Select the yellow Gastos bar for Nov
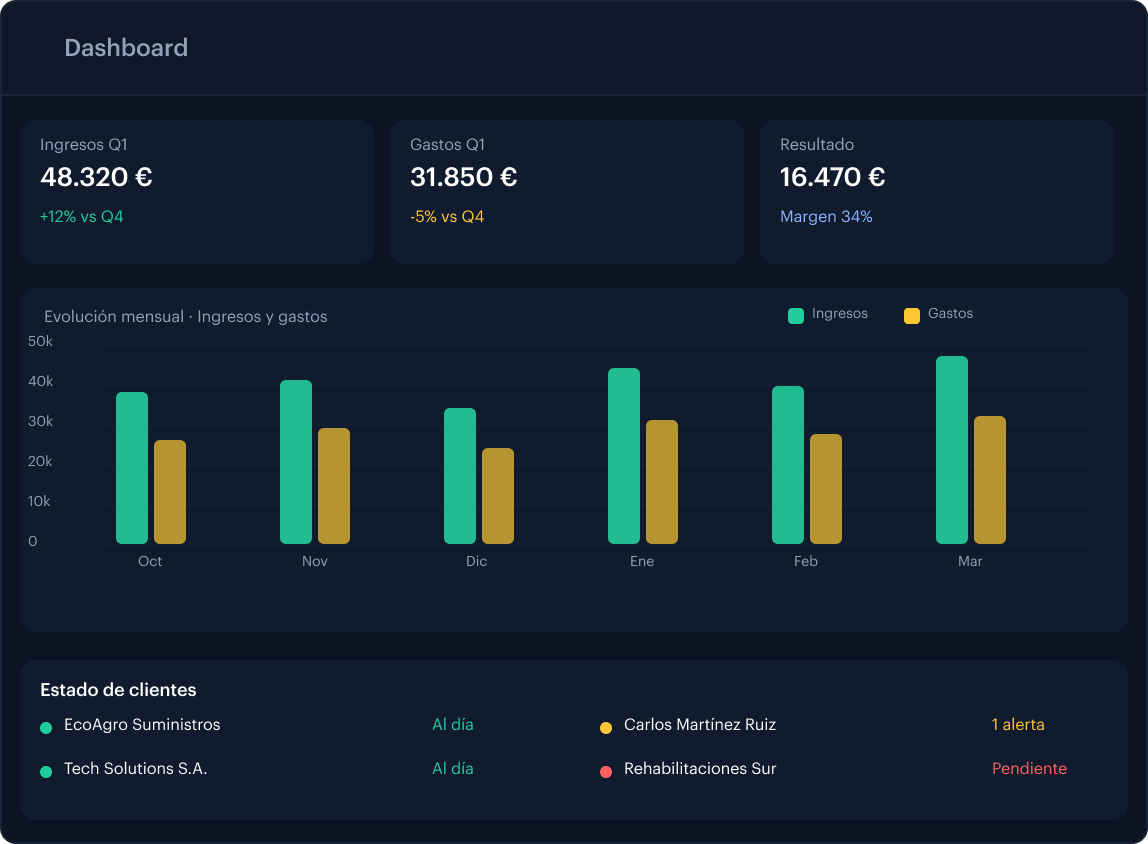 tap(334, 486)
